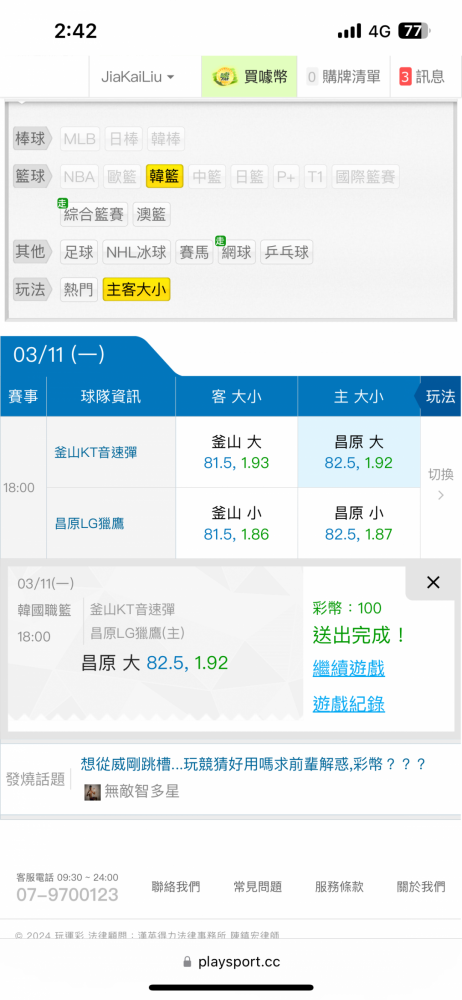Tap the 買噱幣 coin purchase button
Image resolution: width=462 pixels, height=1000 pixels.
[250, 77]
